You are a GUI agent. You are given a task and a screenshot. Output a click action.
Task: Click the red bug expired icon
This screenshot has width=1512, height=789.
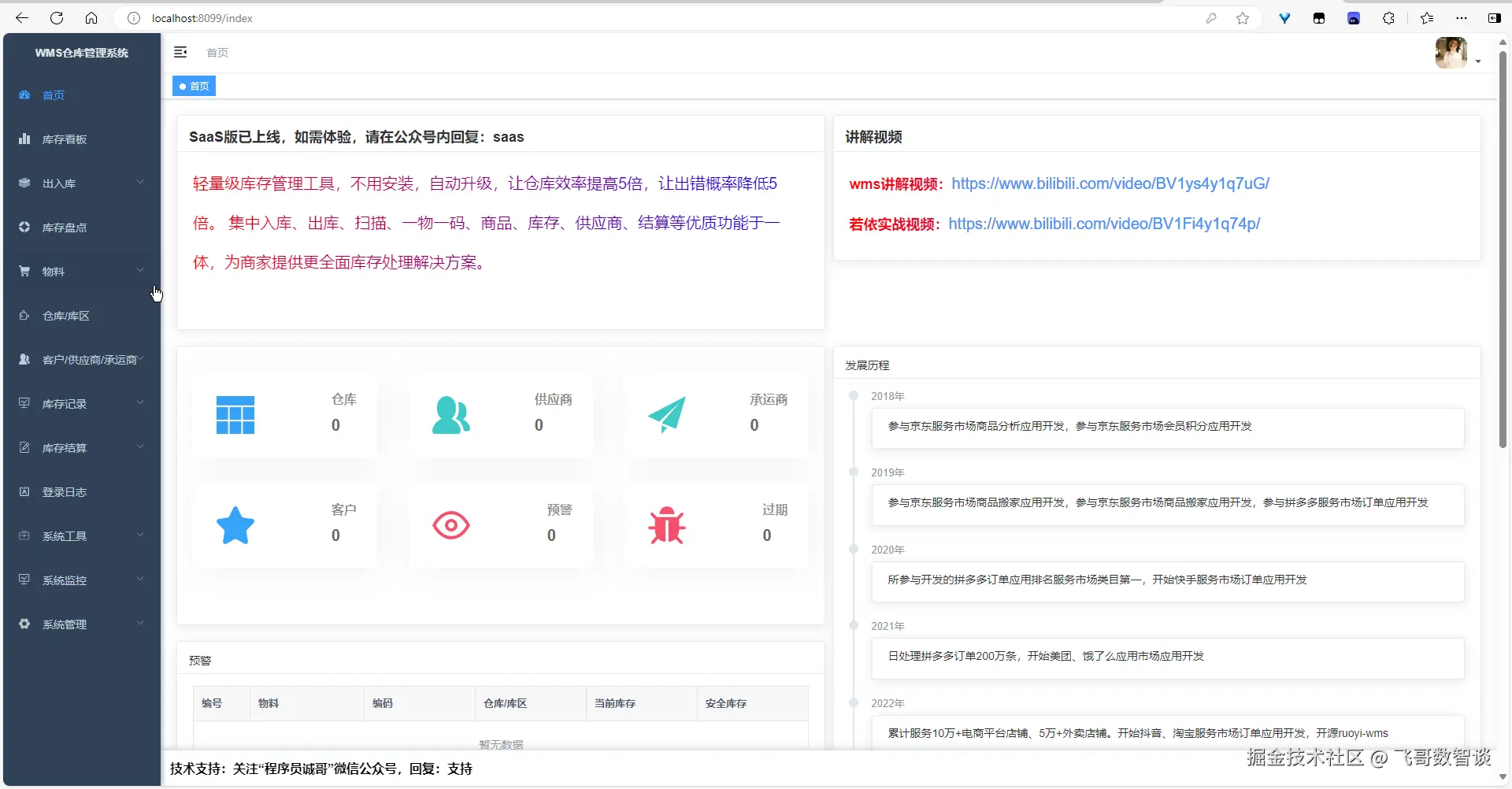click(x=667, y=525)
